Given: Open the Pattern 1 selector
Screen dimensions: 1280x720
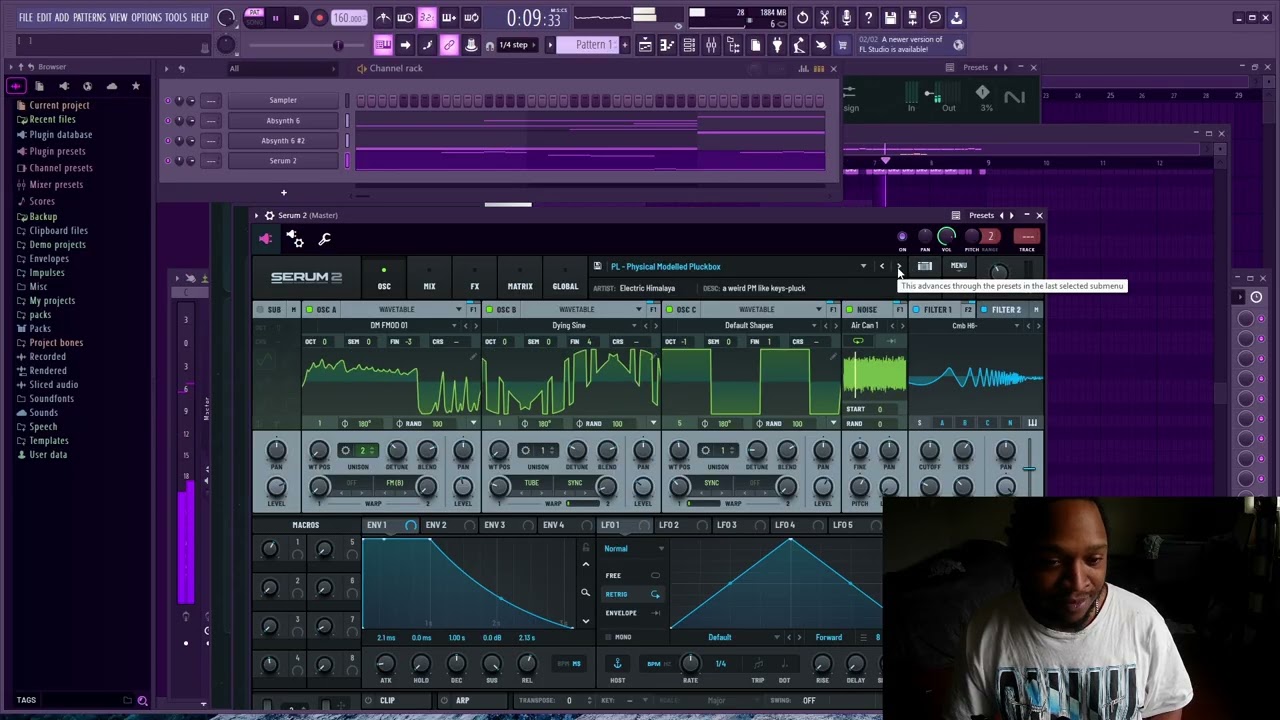Looking at the screenshot, I should [594, 45].
